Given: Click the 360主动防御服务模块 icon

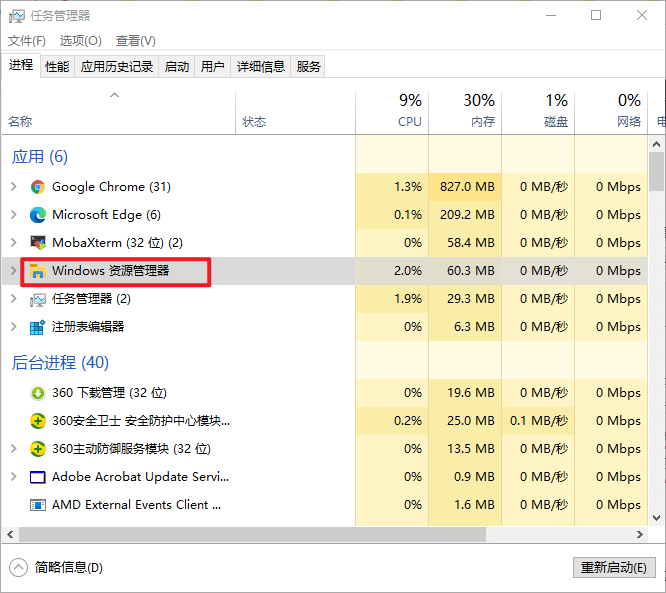Looking at the screenshot, I should [37, 449].
